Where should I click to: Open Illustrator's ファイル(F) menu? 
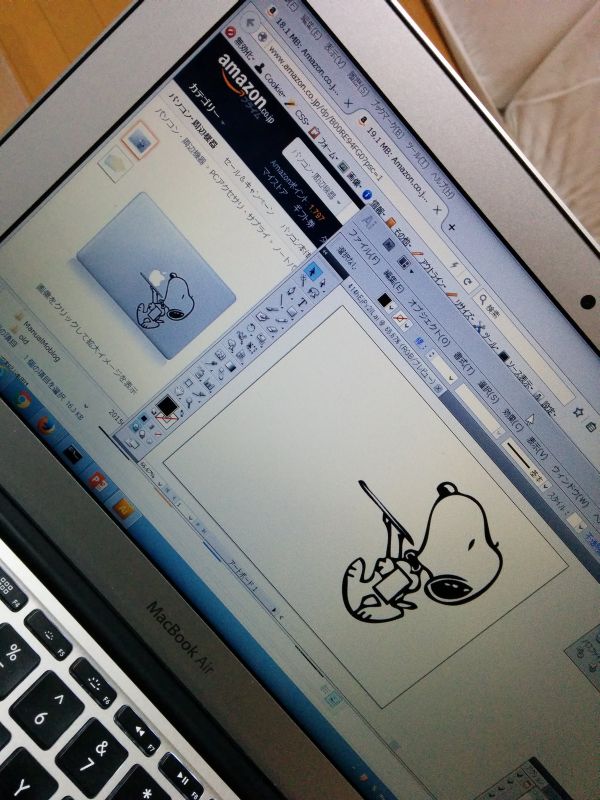tap(366, 245)
